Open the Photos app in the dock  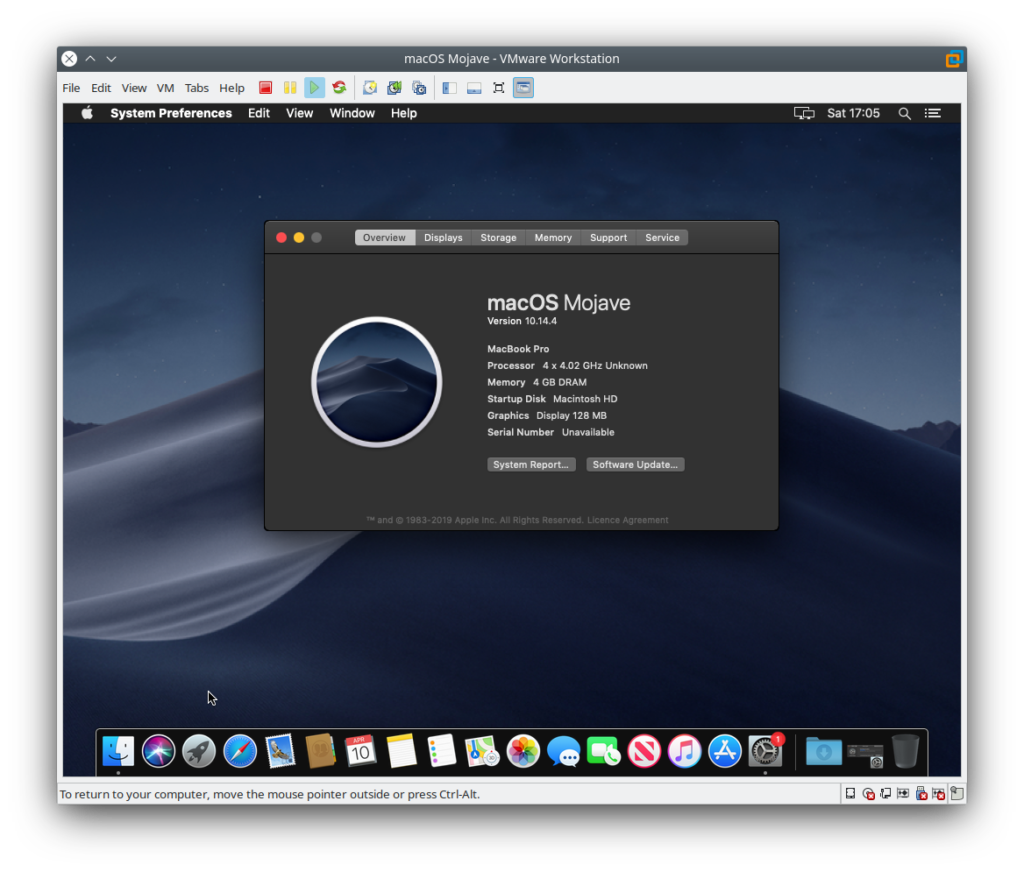click(x=523, y=751)
